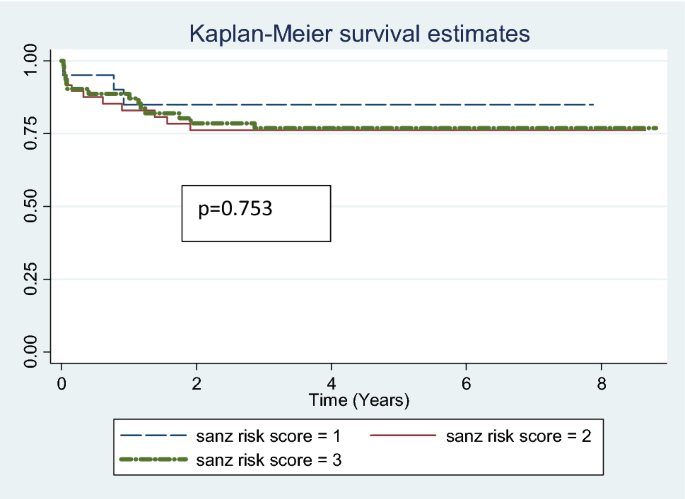
Task: Click the blue dashed line legend sample
Action: pyautogui.click(x=153, y=435)
